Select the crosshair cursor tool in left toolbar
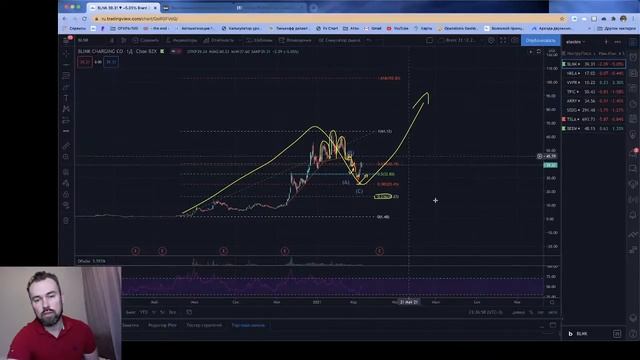The height and width of the screenshot is (360, 640). coord(66,54)
